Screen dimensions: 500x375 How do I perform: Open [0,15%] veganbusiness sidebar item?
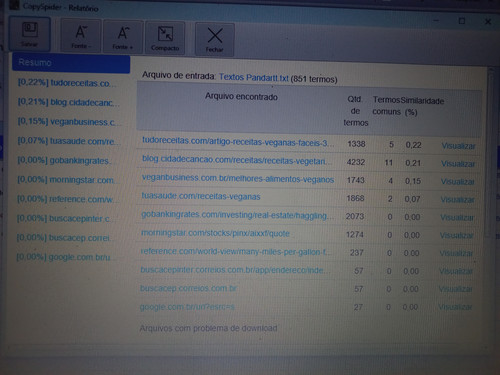point(69,122)
